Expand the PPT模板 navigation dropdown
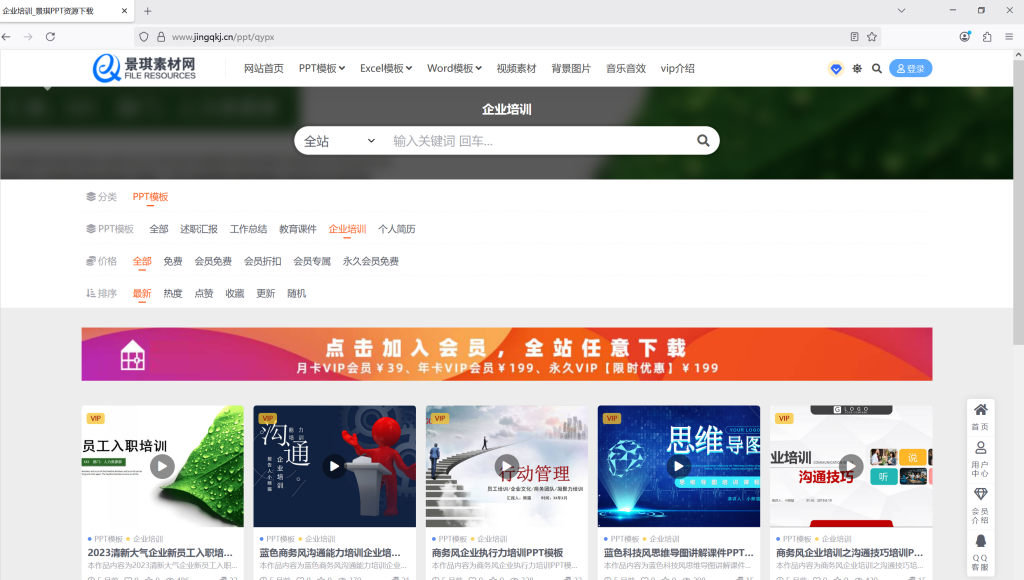The height and width of the screenshot is (580, 1024). pyautogui.click(x=321, y=69)
